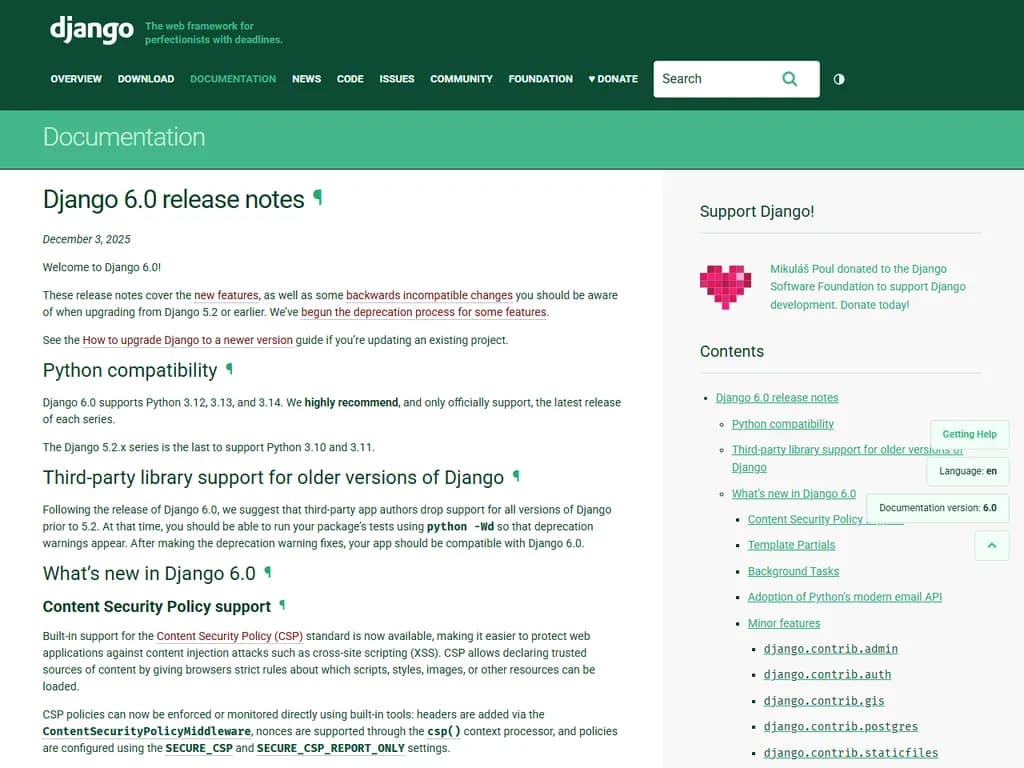Click the Django logo in the header

[x=91, y=30]
